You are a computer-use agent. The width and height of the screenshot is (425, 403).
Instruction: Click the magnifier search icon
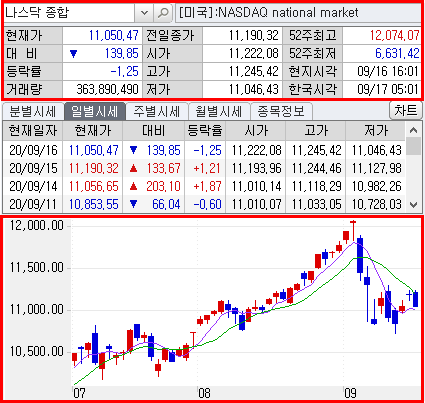pyautogui.click(x=163, y=13)
